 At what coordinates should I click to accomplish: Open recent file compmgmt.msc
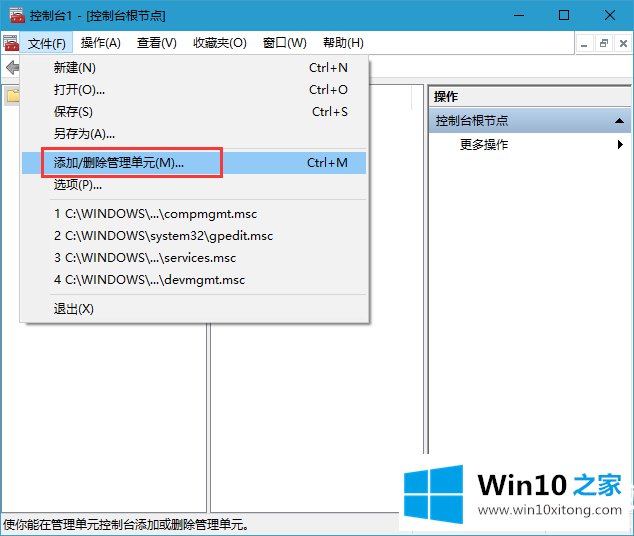(x=194, y=214)
